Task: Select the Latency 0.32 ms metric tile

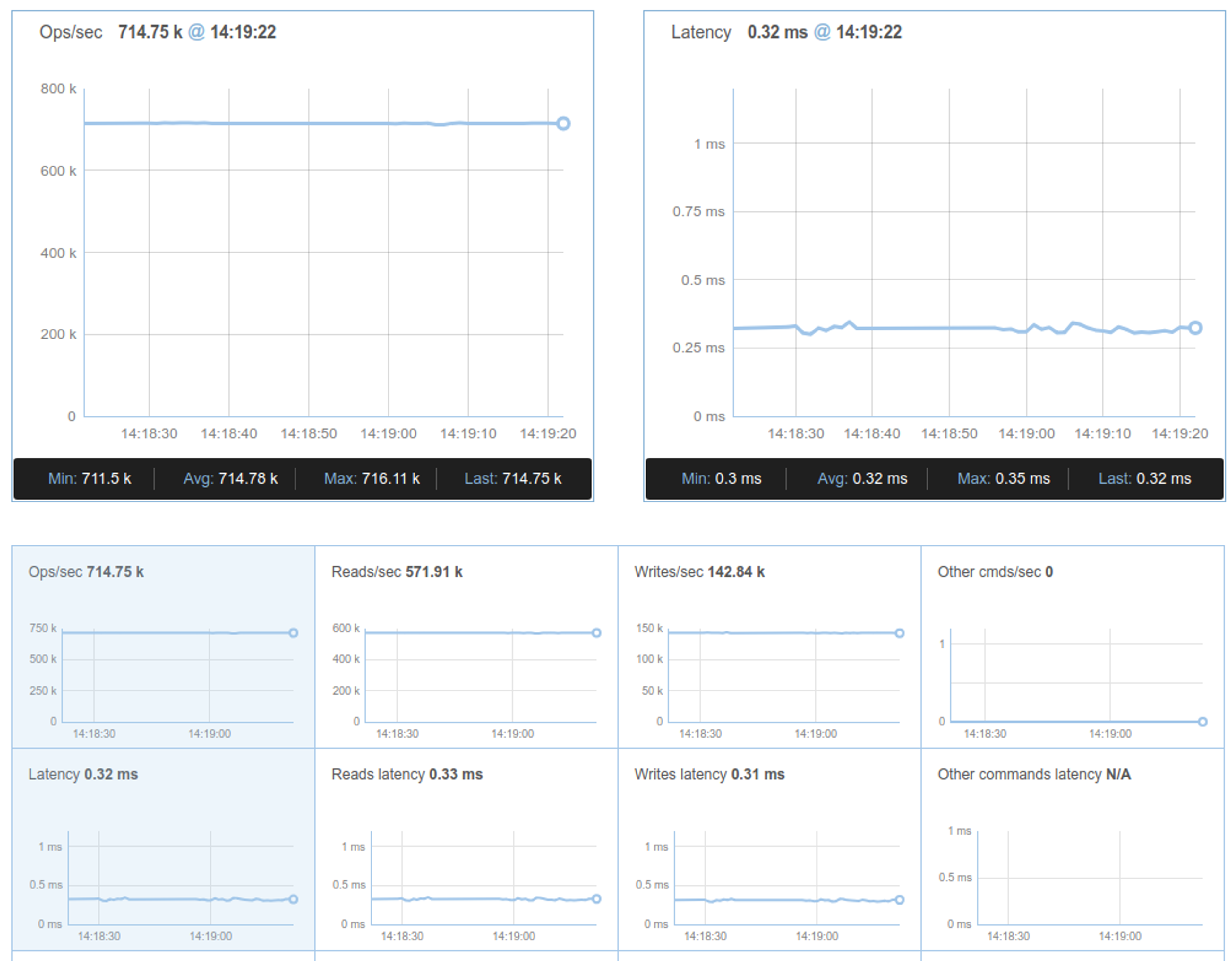Action: (x=163, y=850)
